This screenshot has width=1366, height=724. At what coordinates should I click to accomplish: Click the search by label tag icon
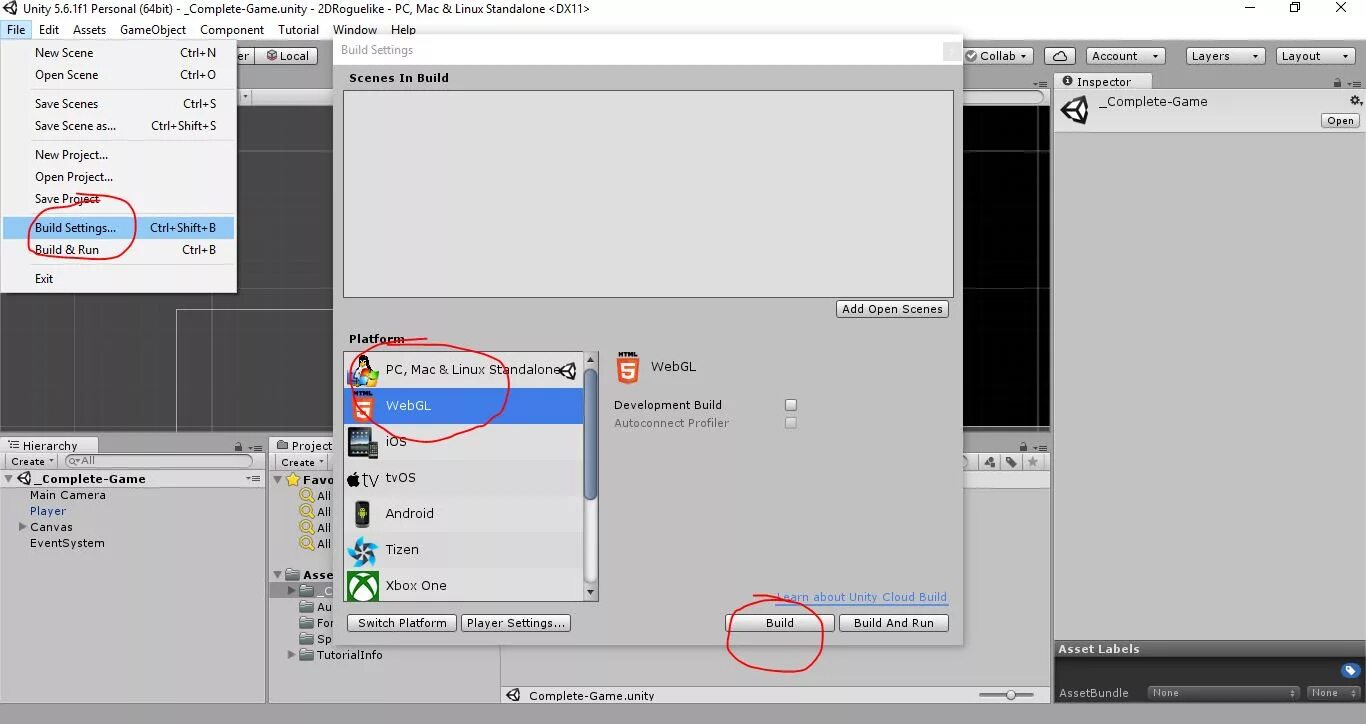point(1011,462)
